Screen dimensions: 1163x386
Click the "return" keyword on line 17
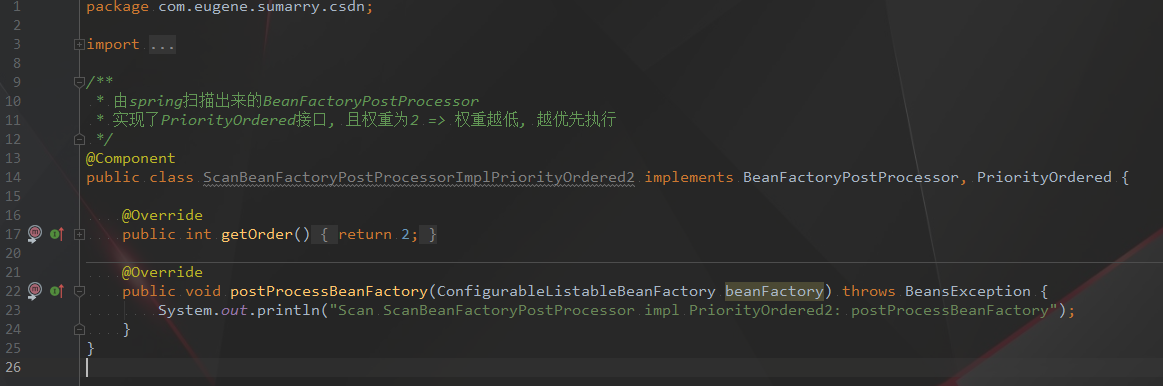(x=365, y=235)
